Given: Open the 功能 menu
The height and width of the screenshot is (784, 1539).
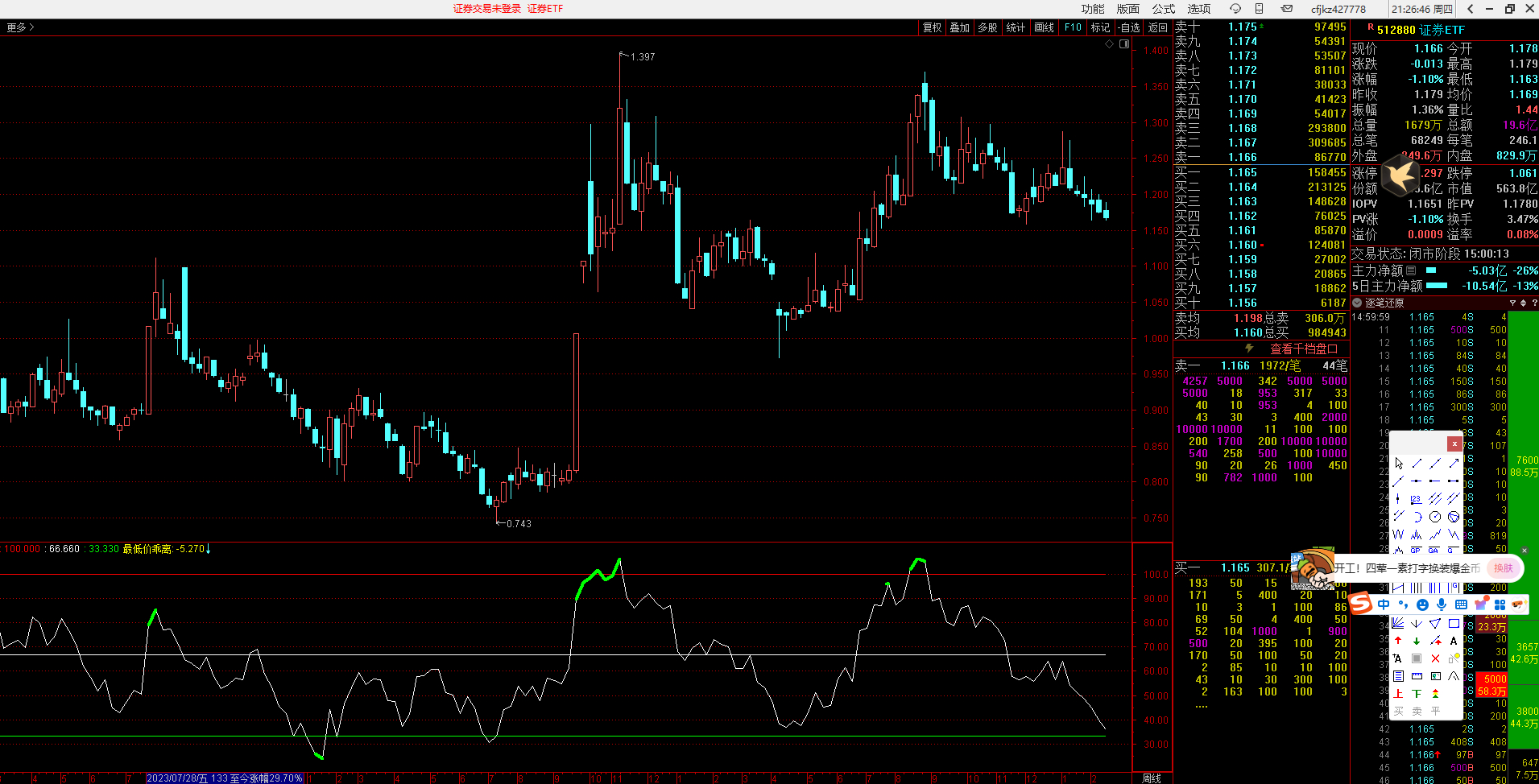Looking at the screenshot, I should [x=1093, y=9].
